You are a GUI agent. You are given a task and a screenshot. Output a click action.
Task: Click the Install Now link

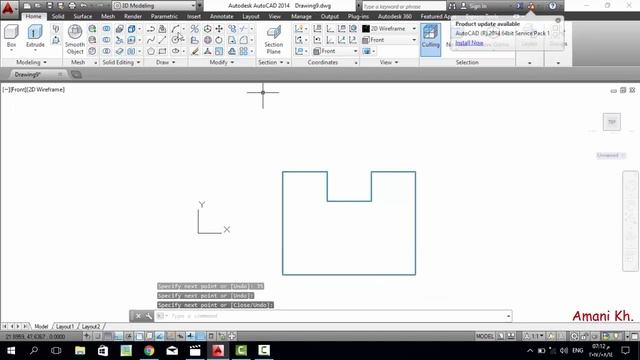tap(469, 43)
